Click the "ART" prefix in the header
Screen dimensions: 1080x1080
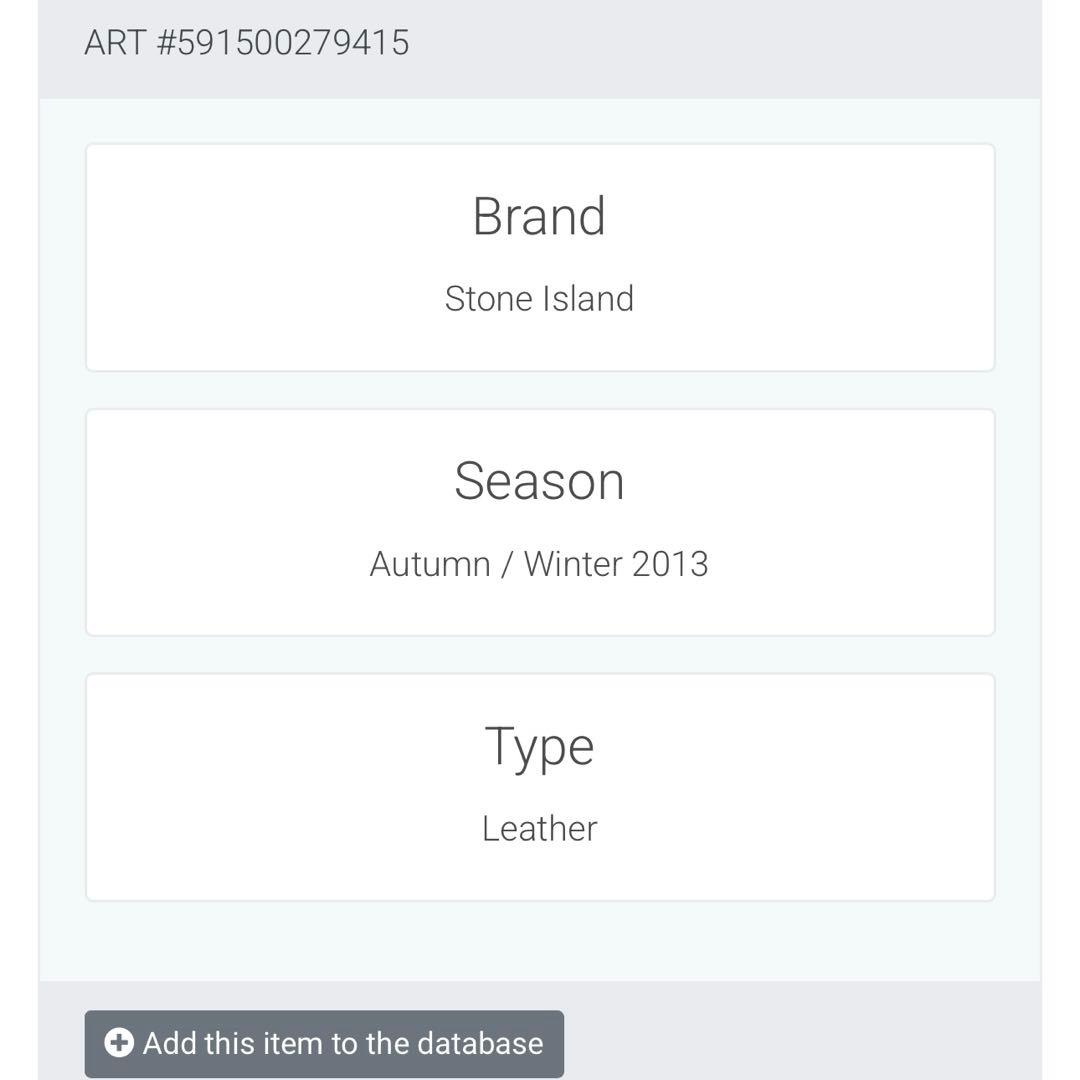tap(115, 43)
